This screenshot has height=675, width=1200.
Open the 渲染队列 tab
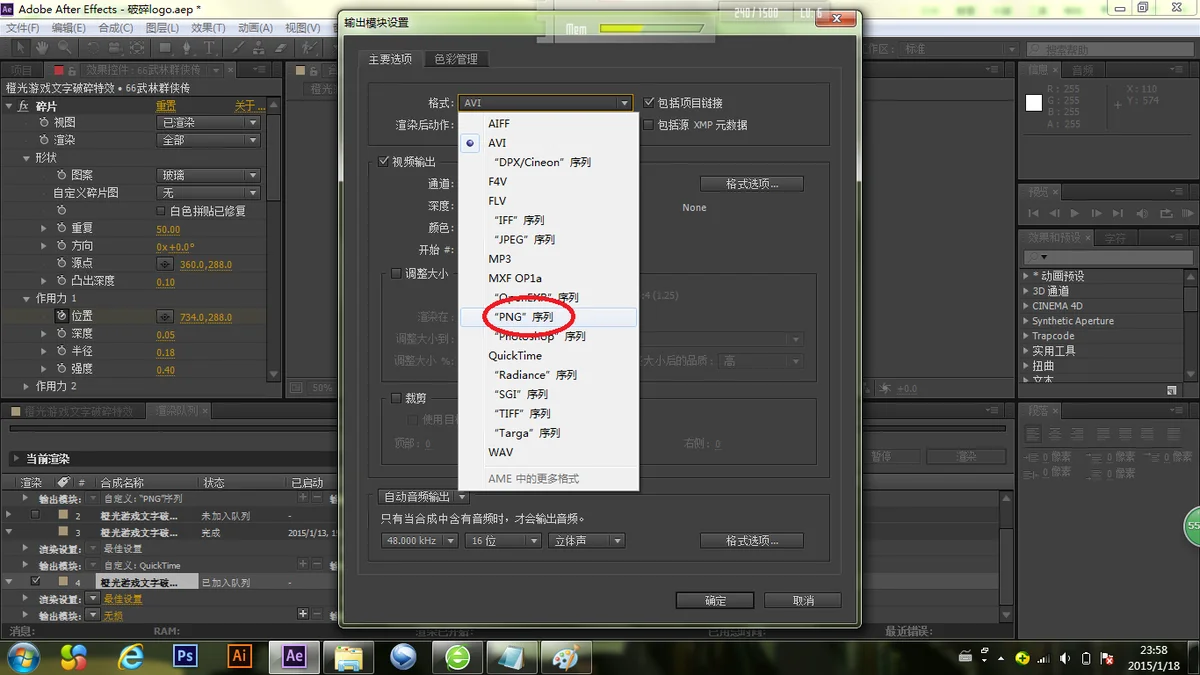pyautogui.click(x=176, y=411)
